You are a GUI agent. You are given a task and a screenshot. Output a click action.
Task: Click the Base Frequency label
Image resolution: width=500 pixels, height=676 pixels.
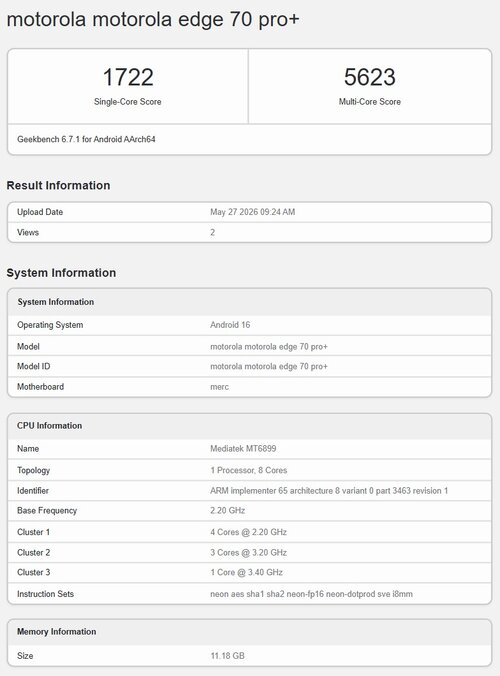coord(47,511)
